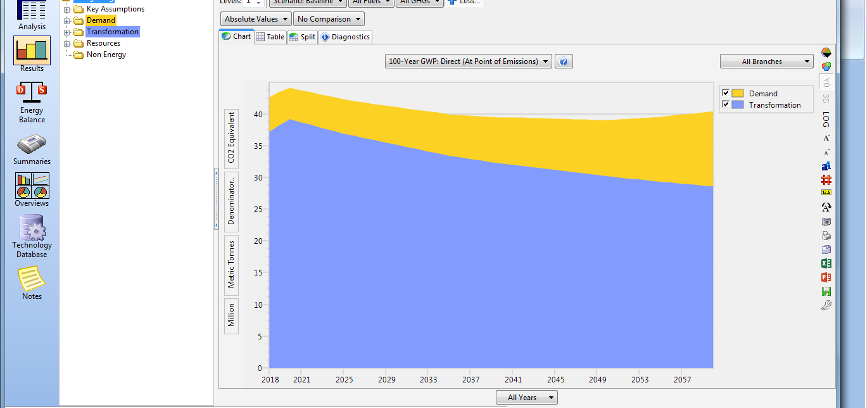
Task: Open the All Years dropdown
Action: coord(527,398)
